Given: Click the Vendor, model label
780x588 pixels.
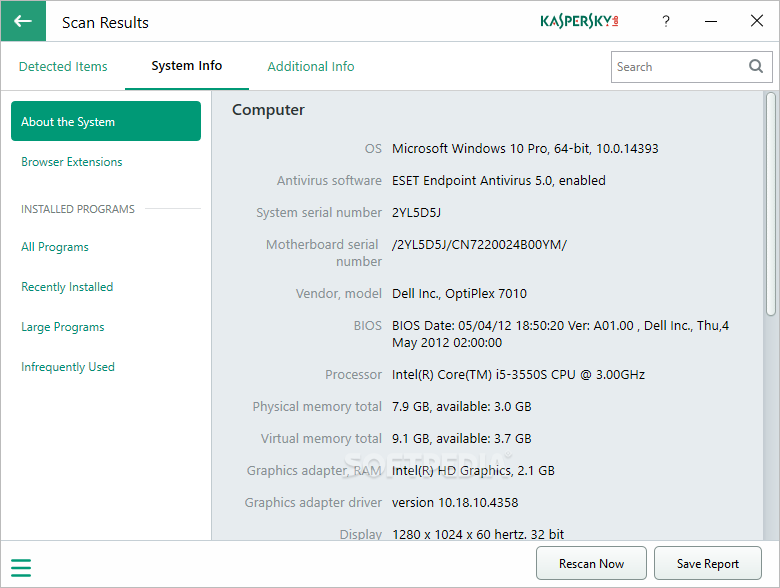Looking at the screenshot, I should click(x=339, y=294).
